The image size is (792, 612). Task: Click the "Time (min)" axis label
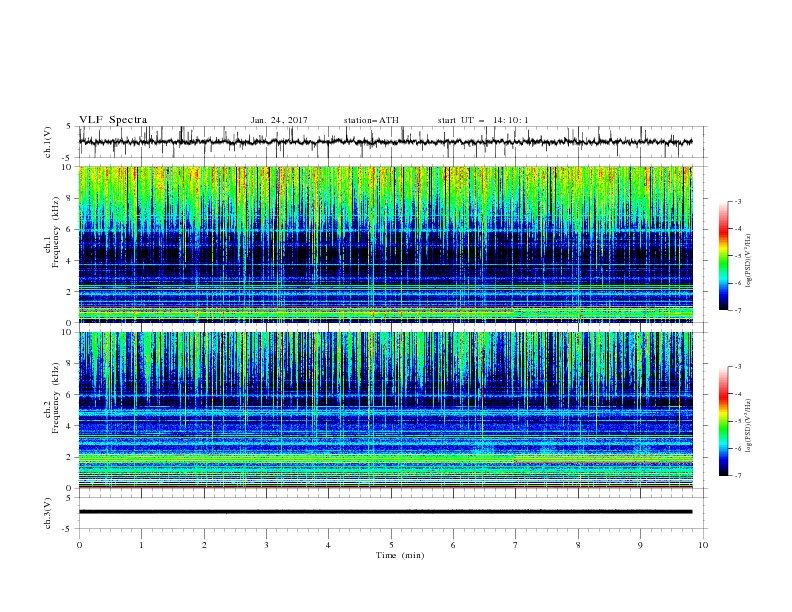point(400,555)
